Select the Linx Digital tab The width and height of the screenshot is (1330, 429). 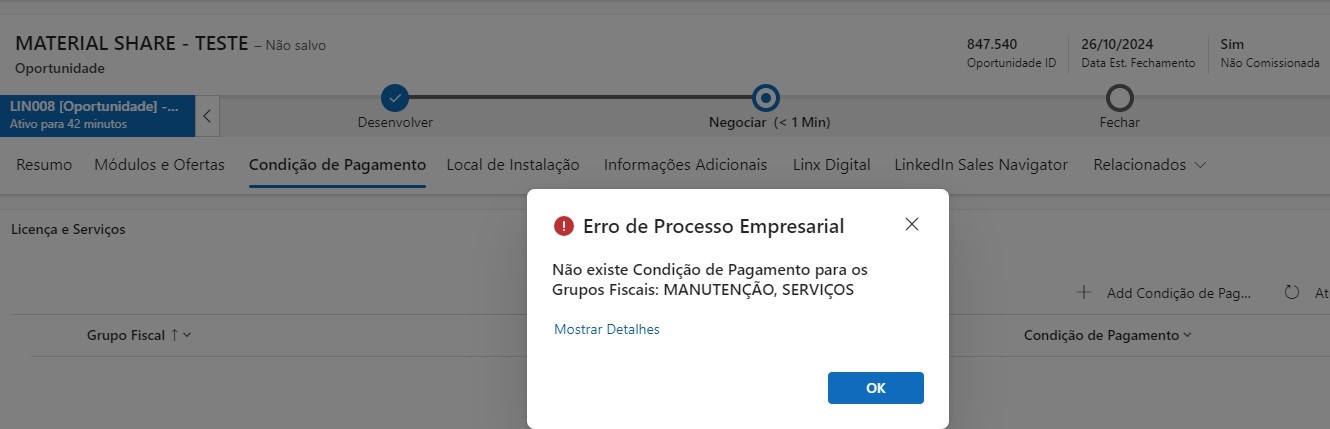pos(831,165)
